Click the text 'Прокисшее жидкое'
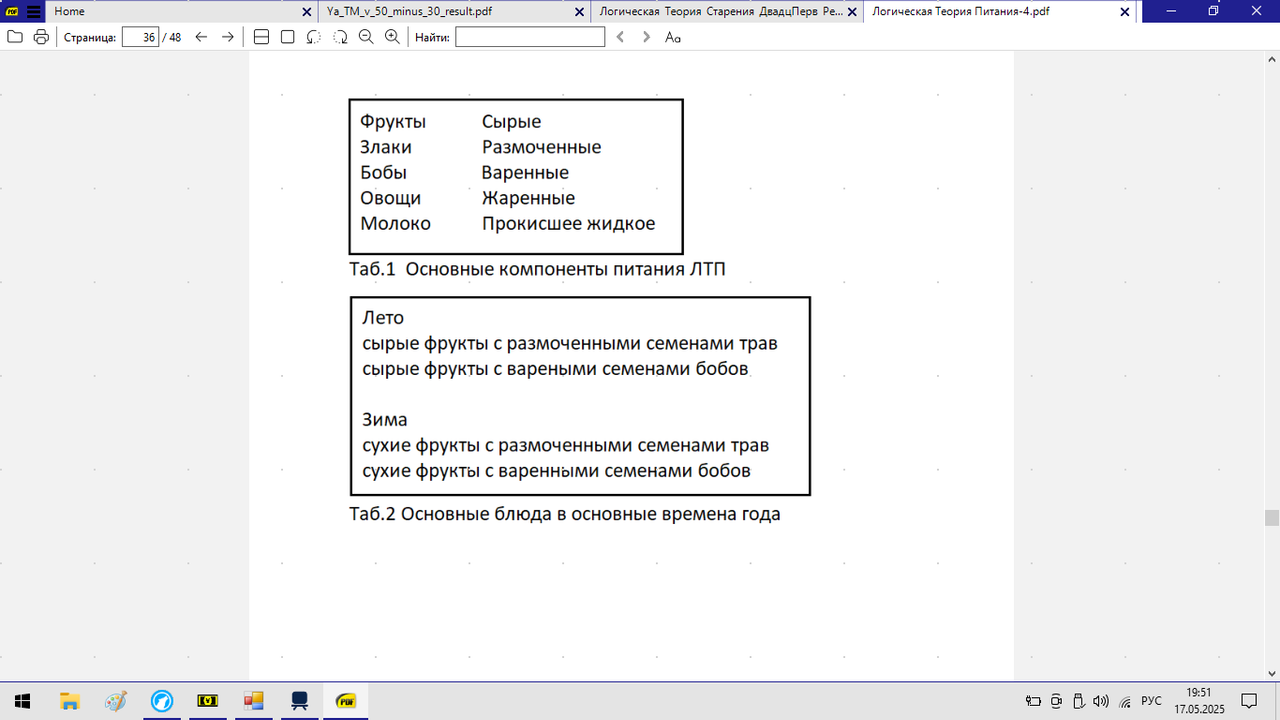 point(568,224)
